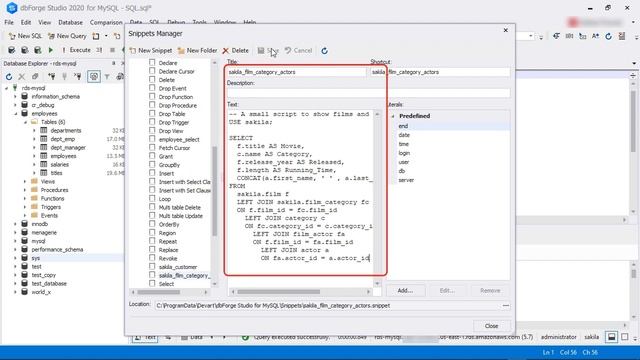Check the Select snippet checkbox

point(152,283)
